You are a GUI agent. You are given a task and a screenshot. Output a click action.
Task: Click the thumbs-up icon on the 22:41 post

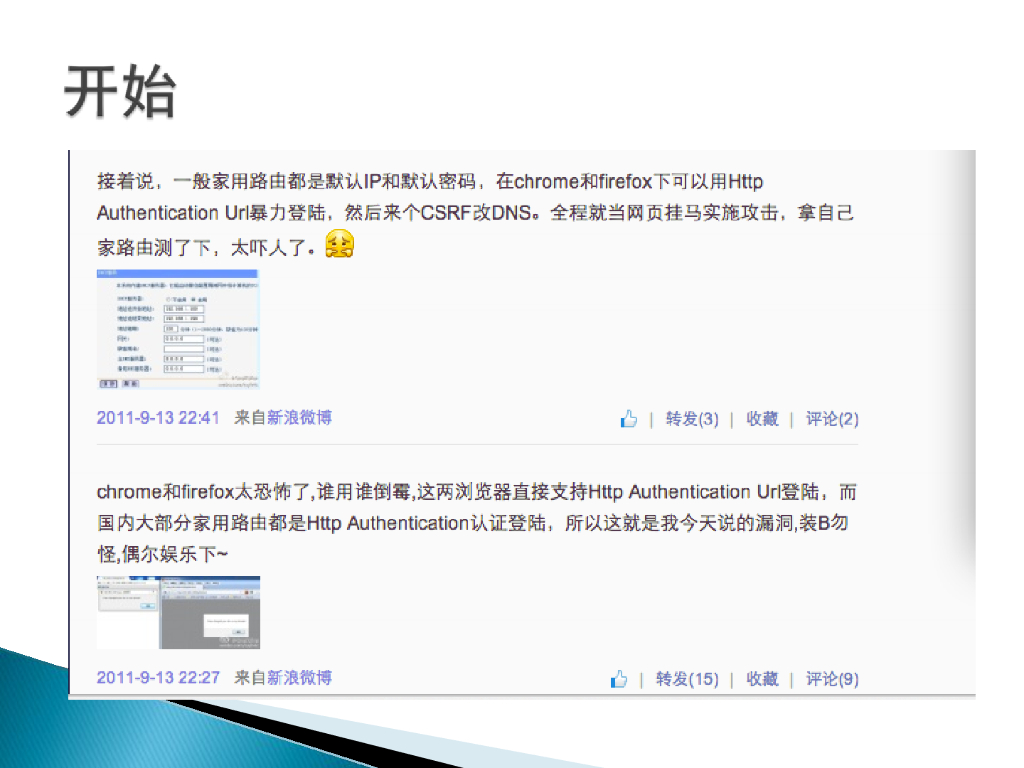click(x=629, y=419)
